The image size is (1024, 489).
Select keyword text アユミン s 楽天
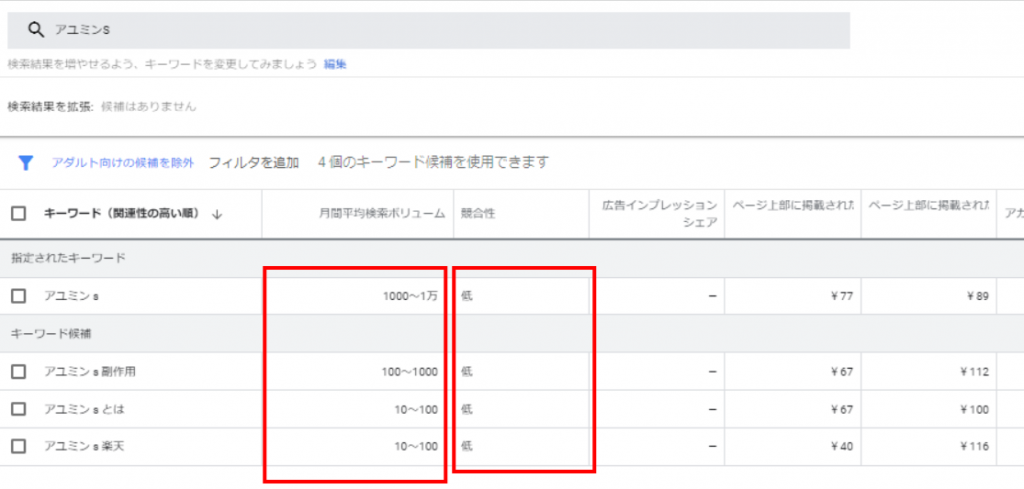pyautogui.click(x=84, y=447)
